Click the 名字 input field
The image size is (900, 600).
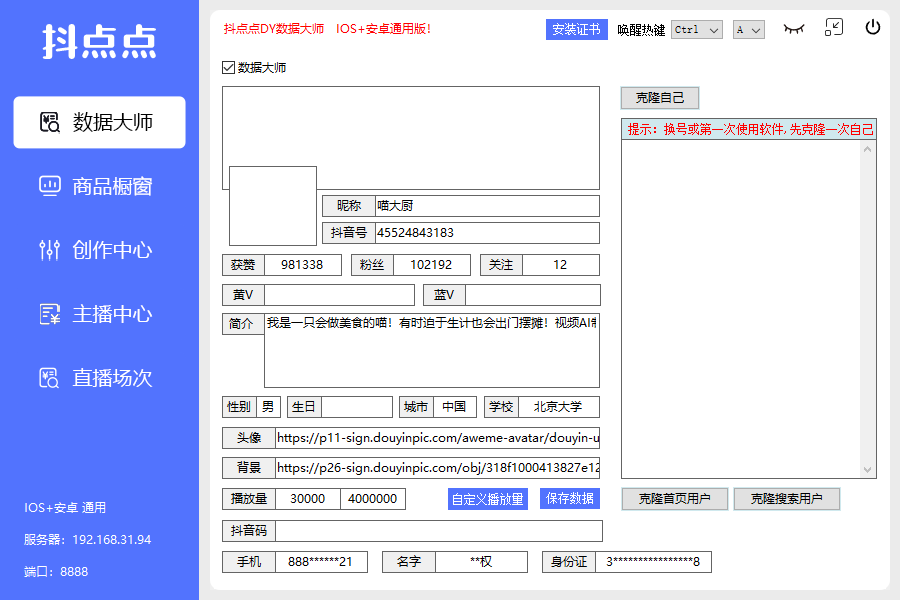[482, 562]
